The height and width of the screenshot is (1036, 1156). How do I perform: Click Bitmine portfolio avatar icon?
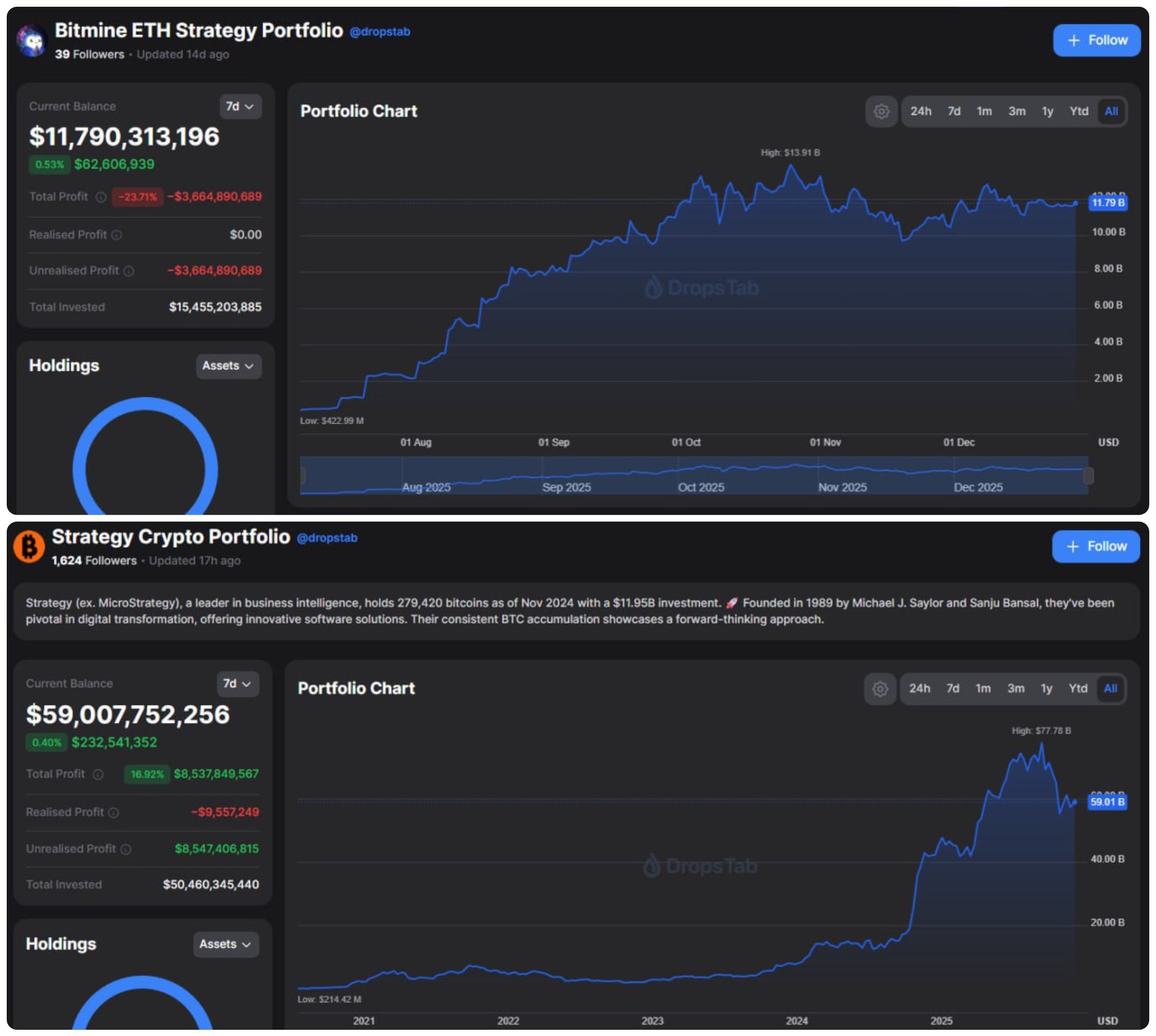[x=31, y=41]
